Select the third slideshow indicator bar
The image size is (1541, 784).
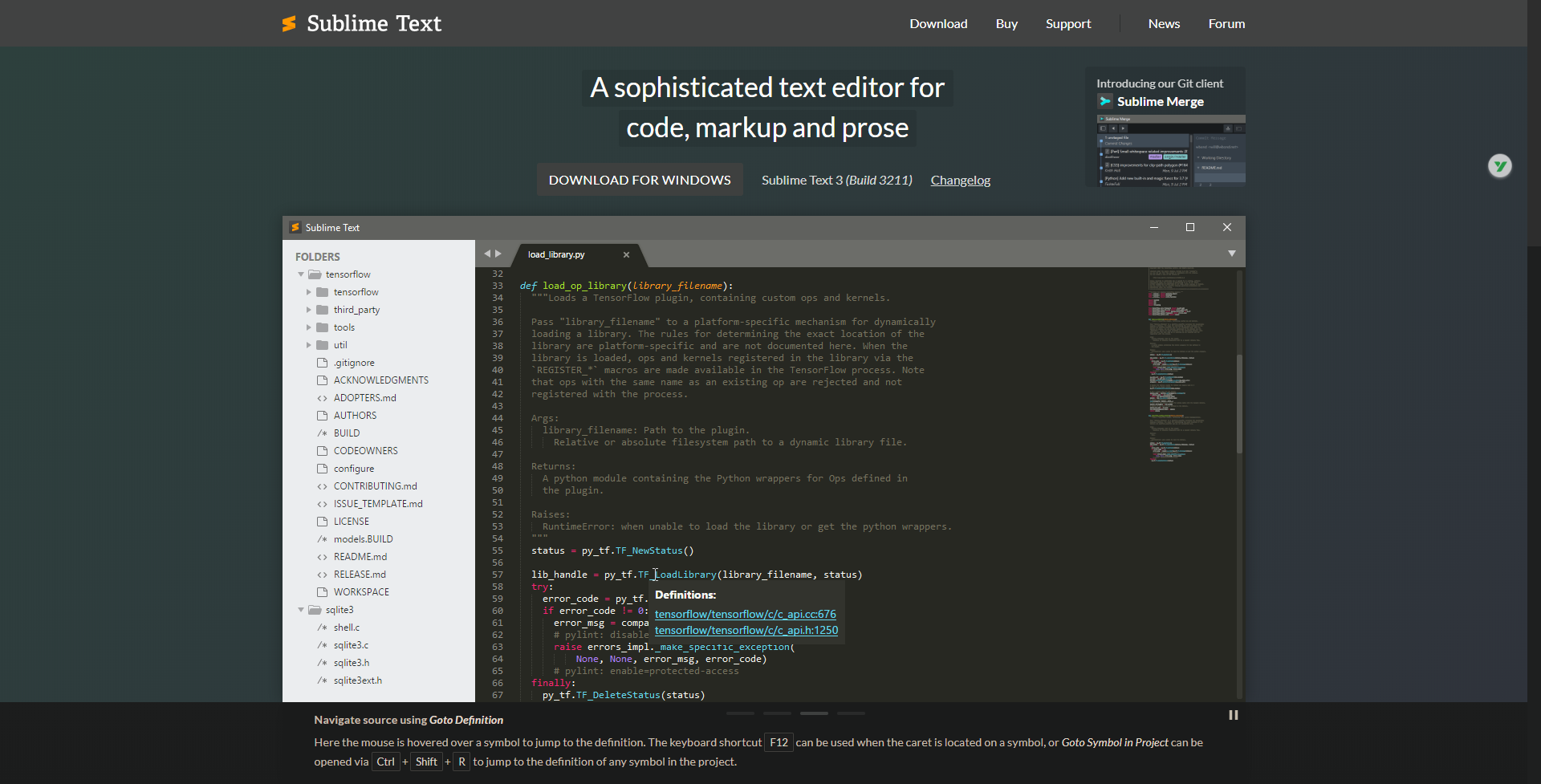813,713
